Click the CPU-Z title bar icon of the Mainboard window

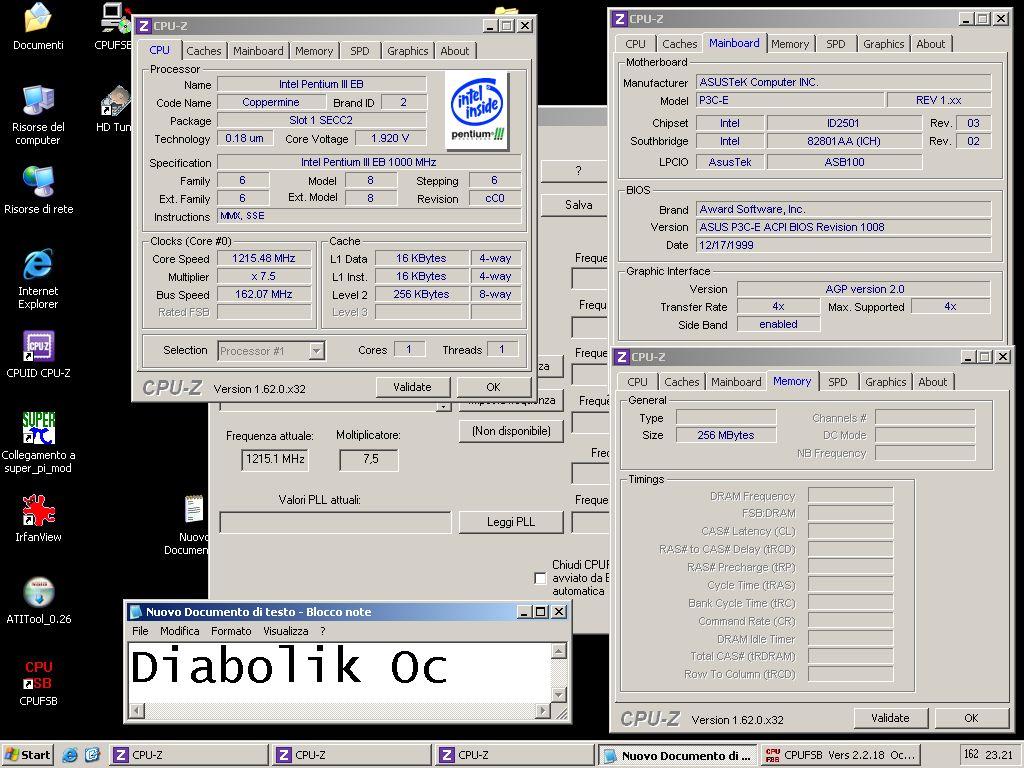click(x=620, y=18)
